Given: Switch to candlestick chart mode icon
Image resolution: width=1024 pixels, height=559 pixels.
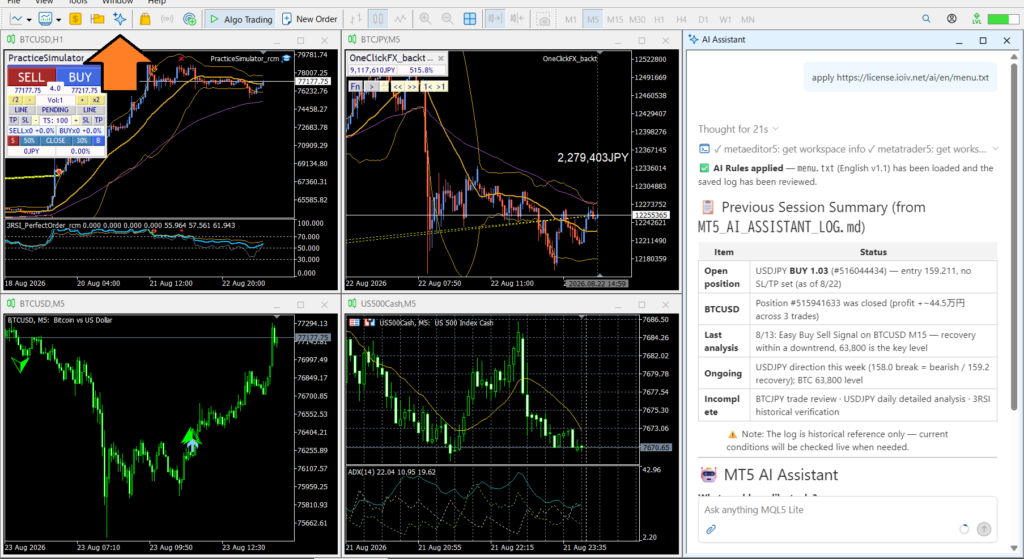Looking at the screenshot, I should [x=378, y=19].
